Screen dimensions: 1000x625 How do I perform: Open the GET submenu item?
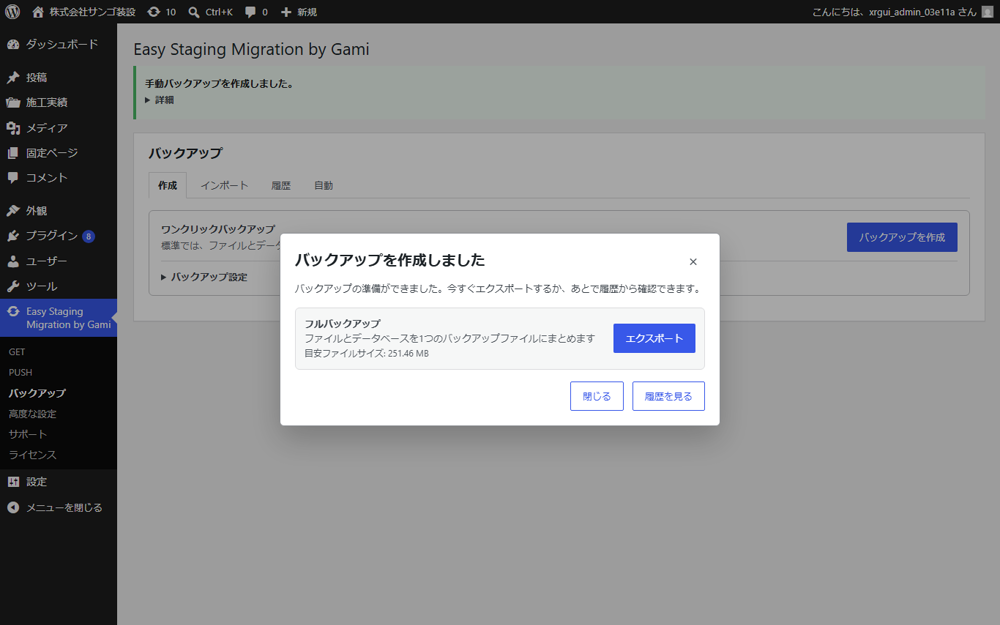coord(17,352)
